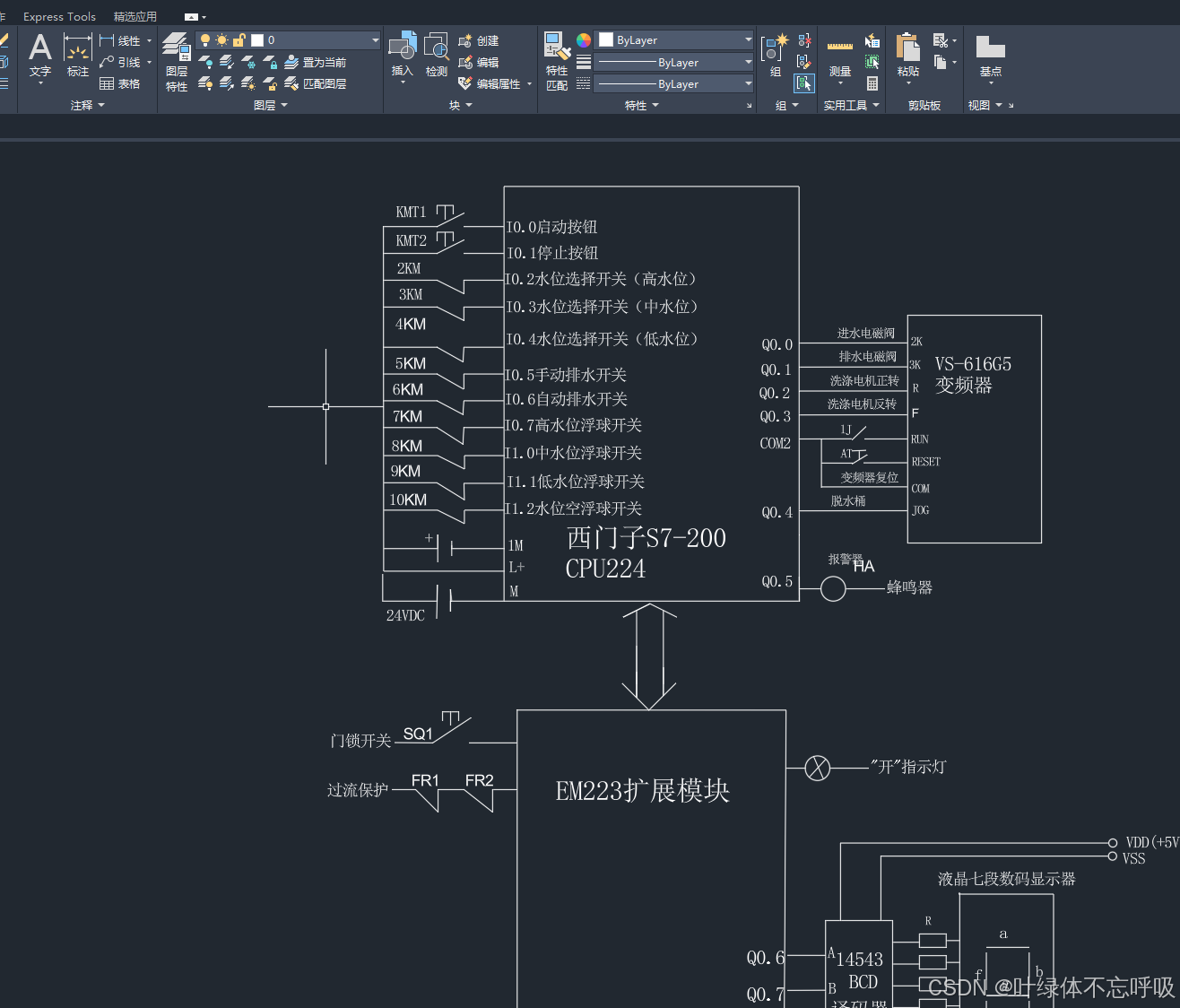
Task: Click the ungroup icon in 组 panel
Action: (804, 40)
